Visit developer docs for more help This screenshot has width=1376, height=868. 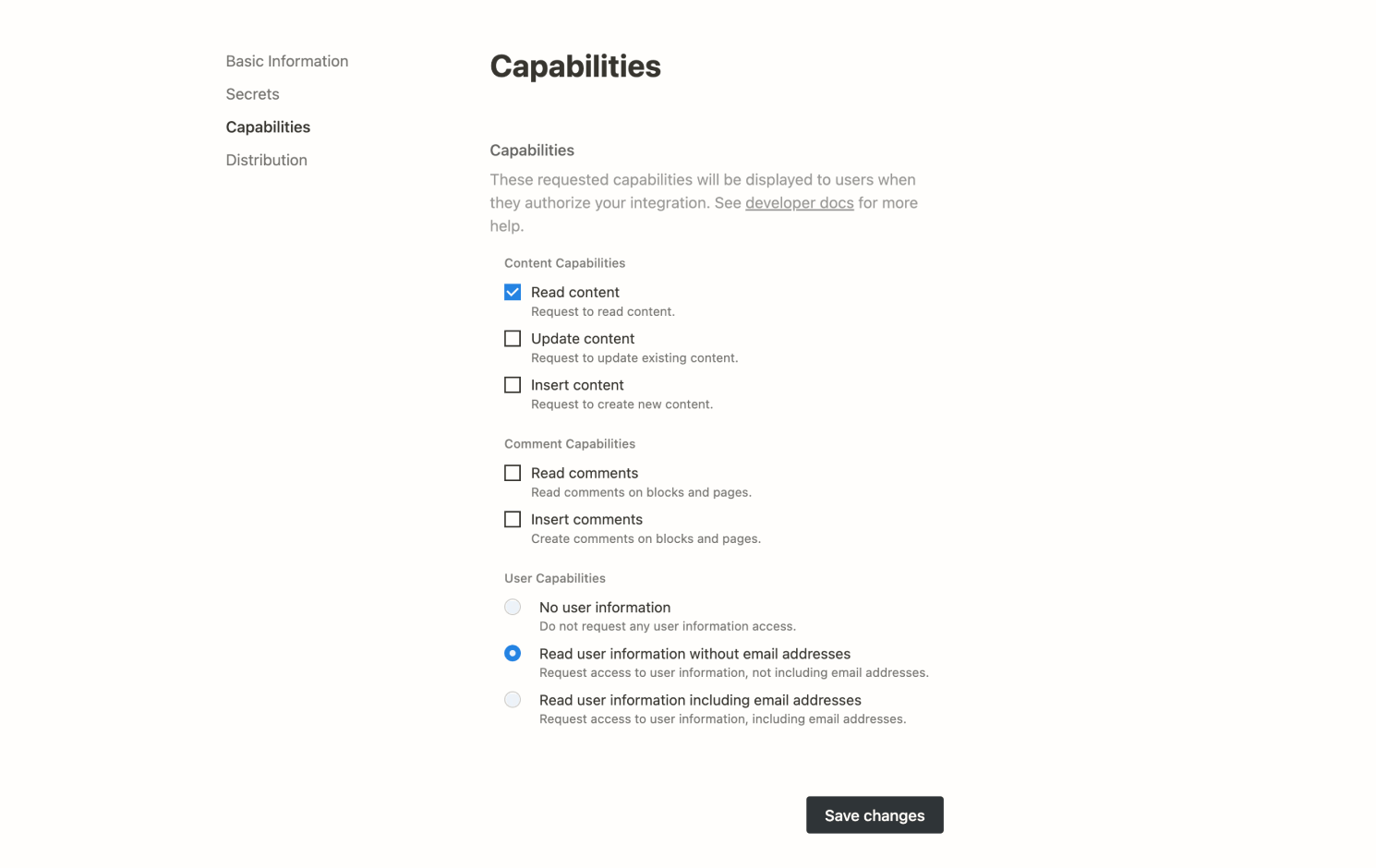click(x=799, y=202)
